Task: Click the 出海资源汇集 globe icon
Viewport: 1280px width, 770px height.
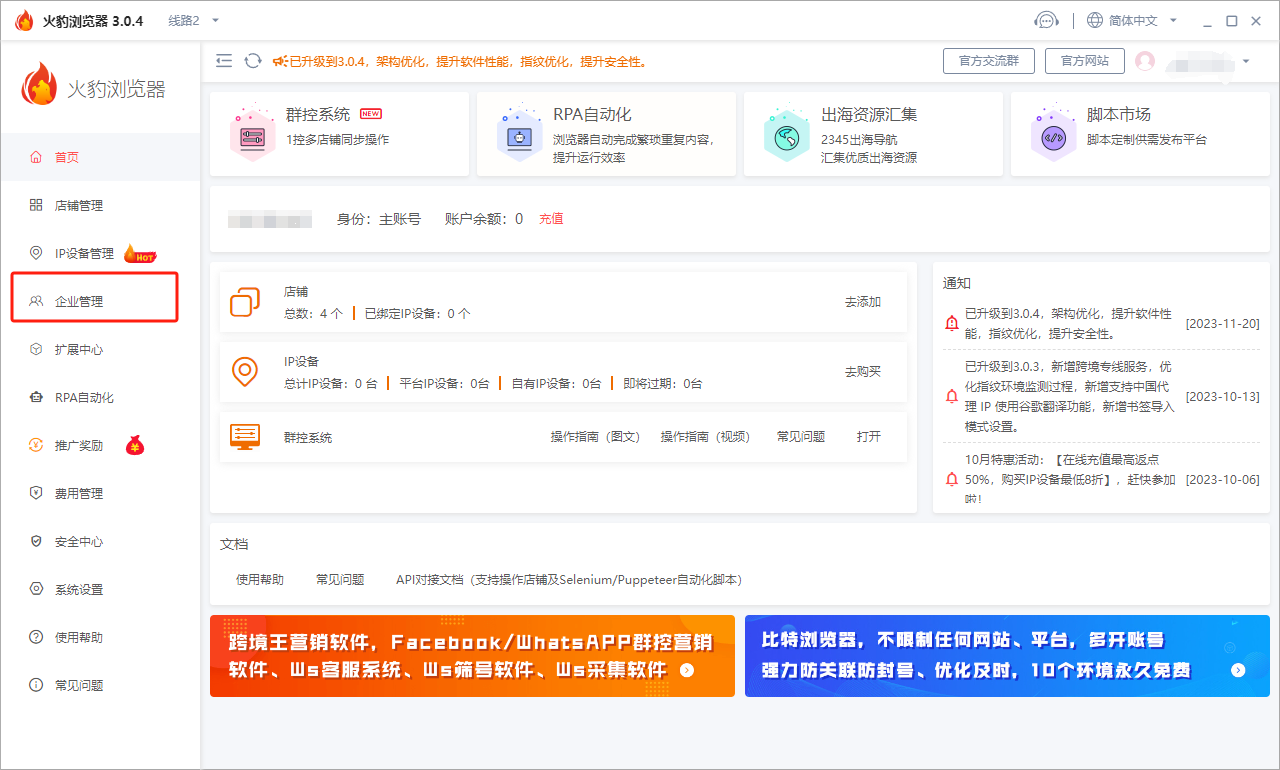Action: coord(787,133)
